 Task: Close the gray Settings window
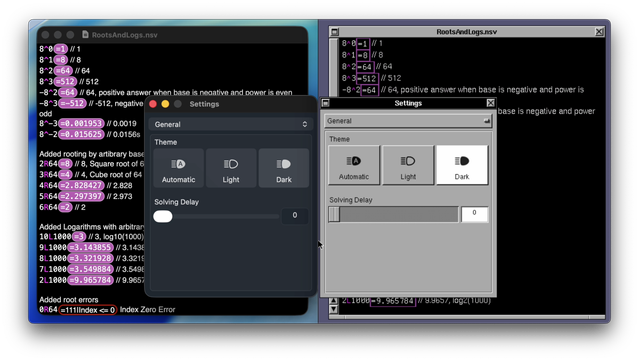pyautogui.click(x=491, y=103)
